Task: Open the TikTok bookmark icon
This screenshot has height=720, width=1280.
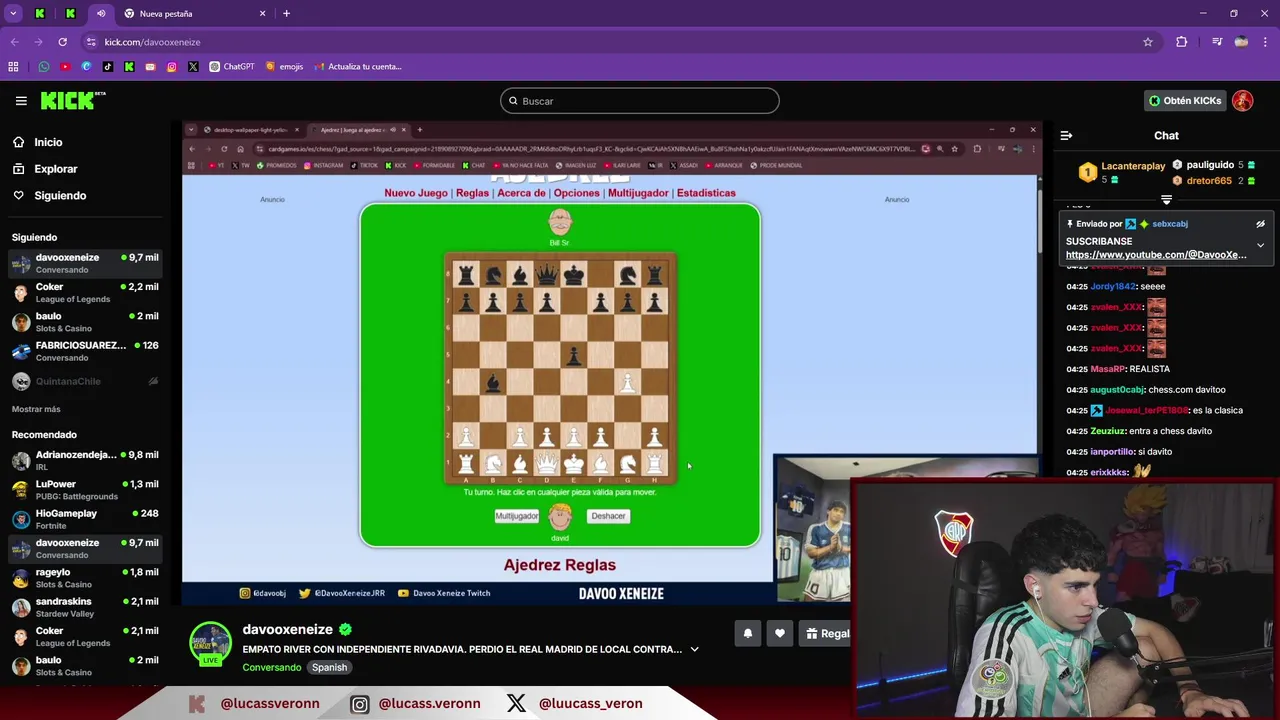Action: 108,67
